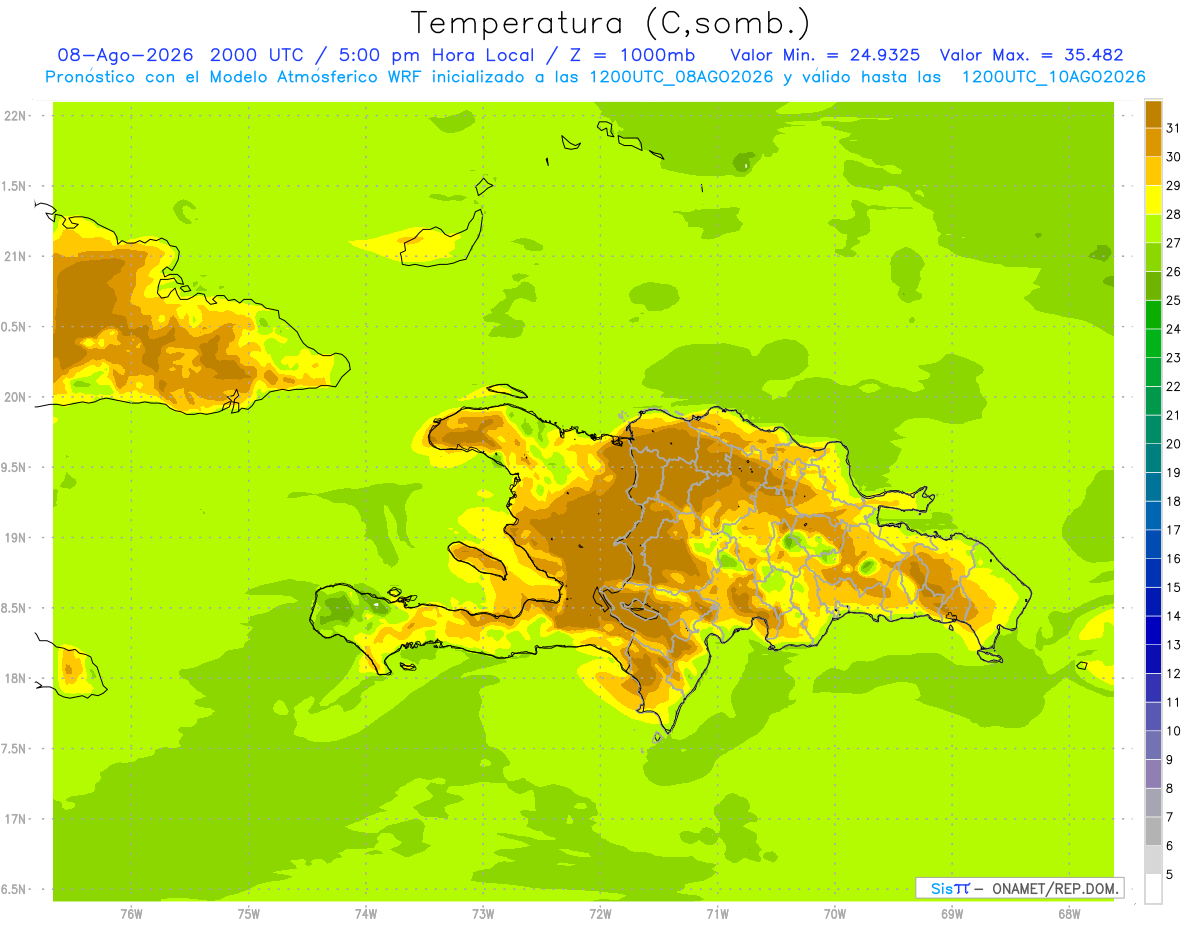Click the "76W" longitude axis label
This screenshot has width=1200, height=927.
click(x=131, y=914)
